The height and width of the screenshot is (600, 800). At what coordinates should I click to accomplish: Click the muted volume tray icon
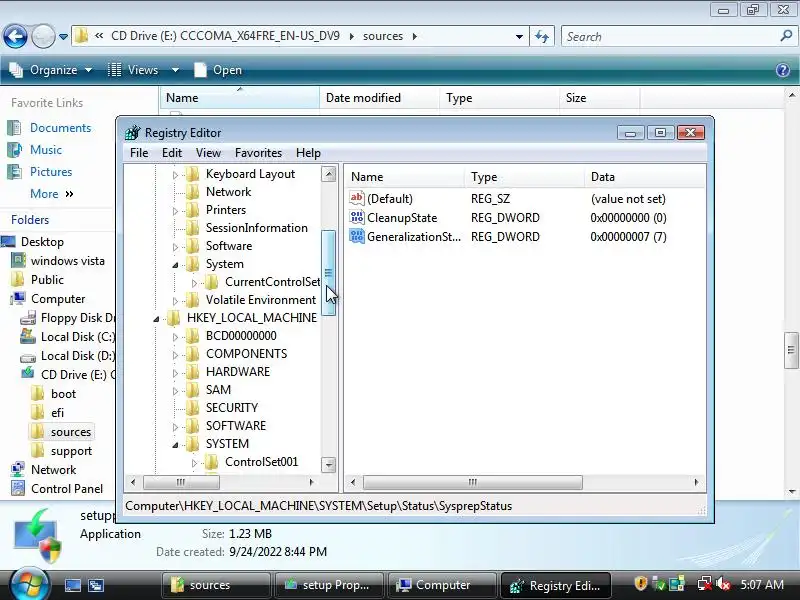[x=722, y=583]
